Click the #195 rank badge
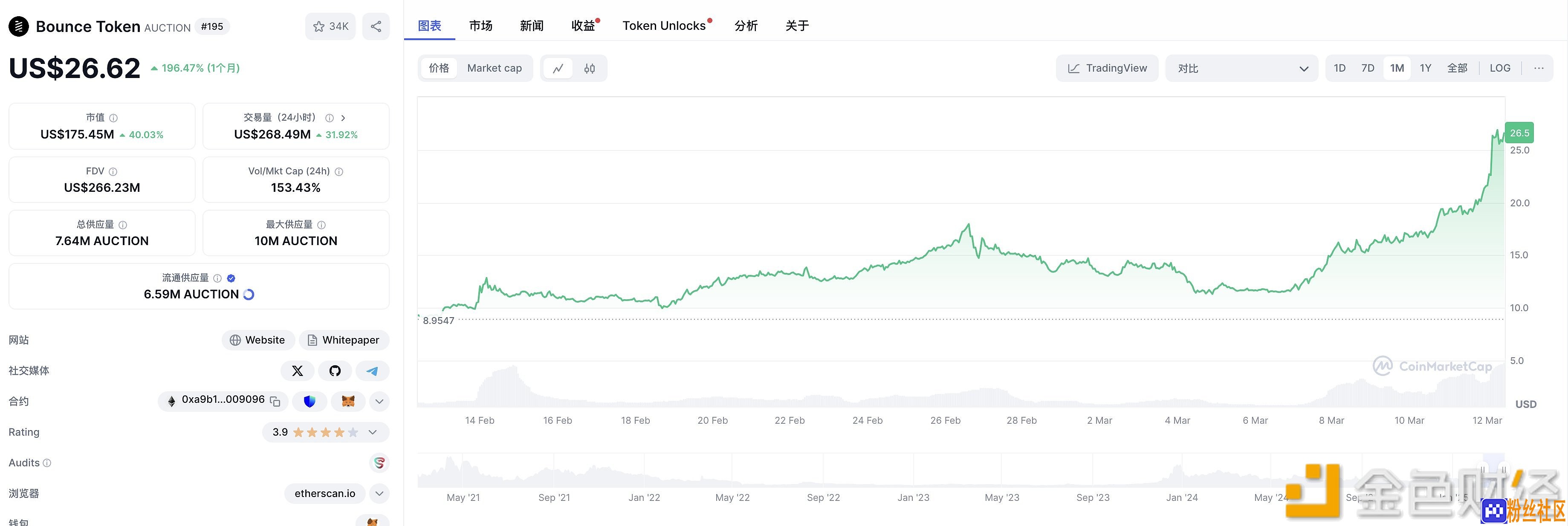 coord(212,27)
